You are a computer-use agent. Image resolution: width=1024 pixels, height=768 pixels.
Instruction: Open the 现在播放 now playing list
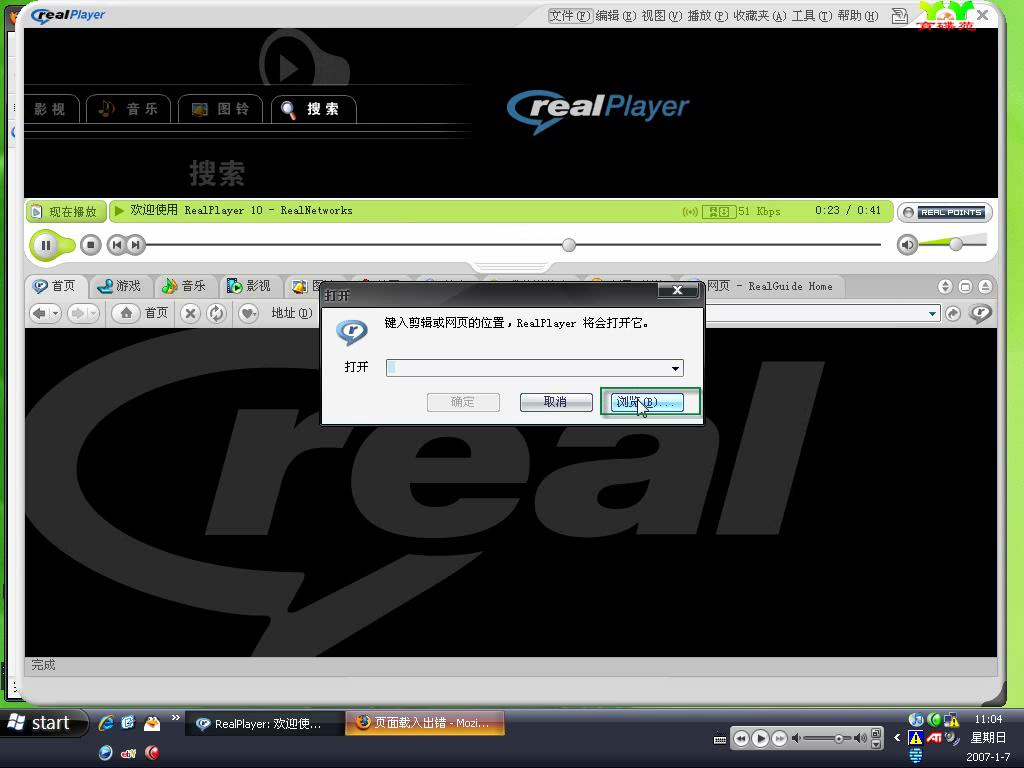tap(65, 212)
